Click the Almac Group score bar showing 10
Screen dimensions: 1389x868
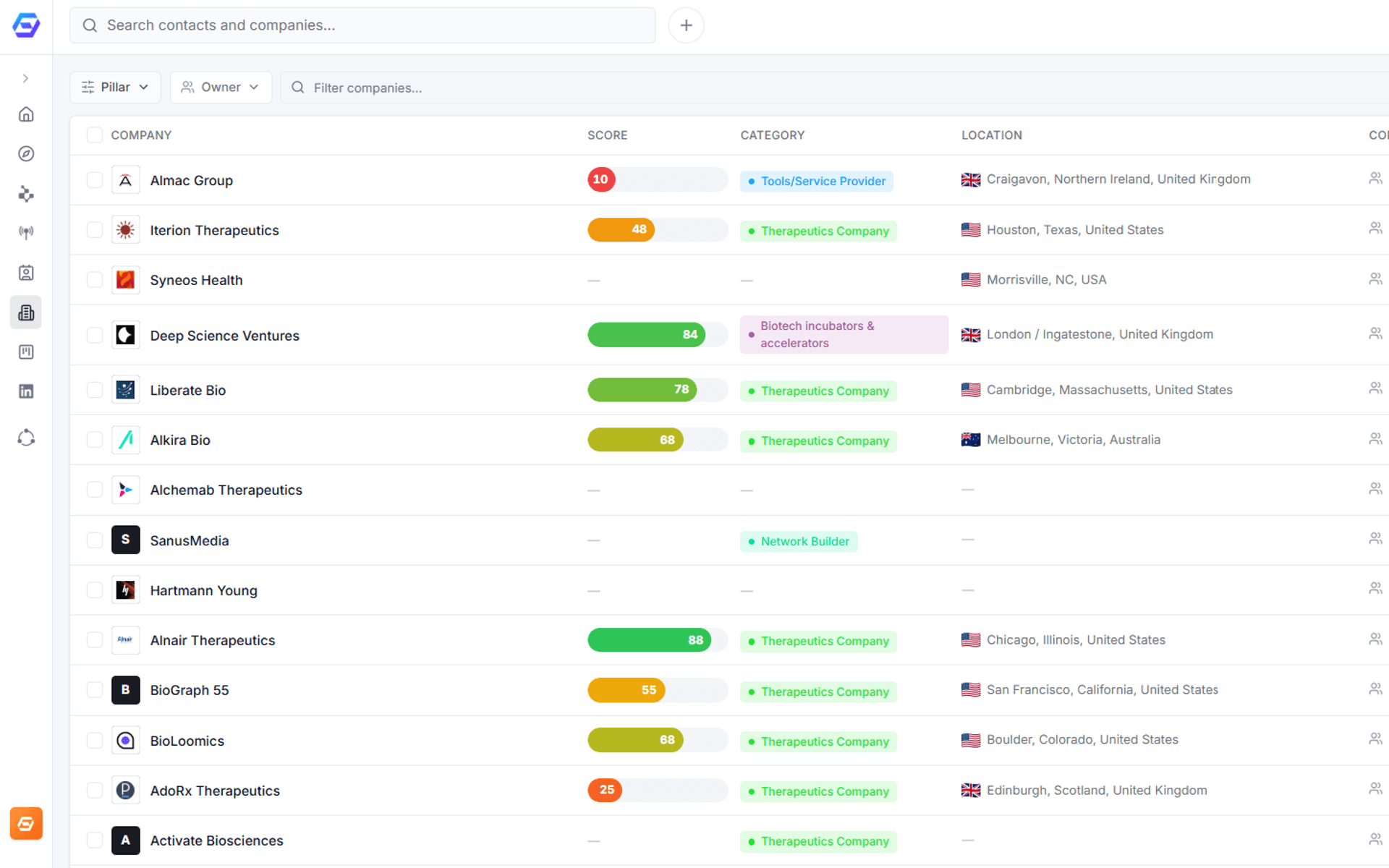tap(657, 179)
